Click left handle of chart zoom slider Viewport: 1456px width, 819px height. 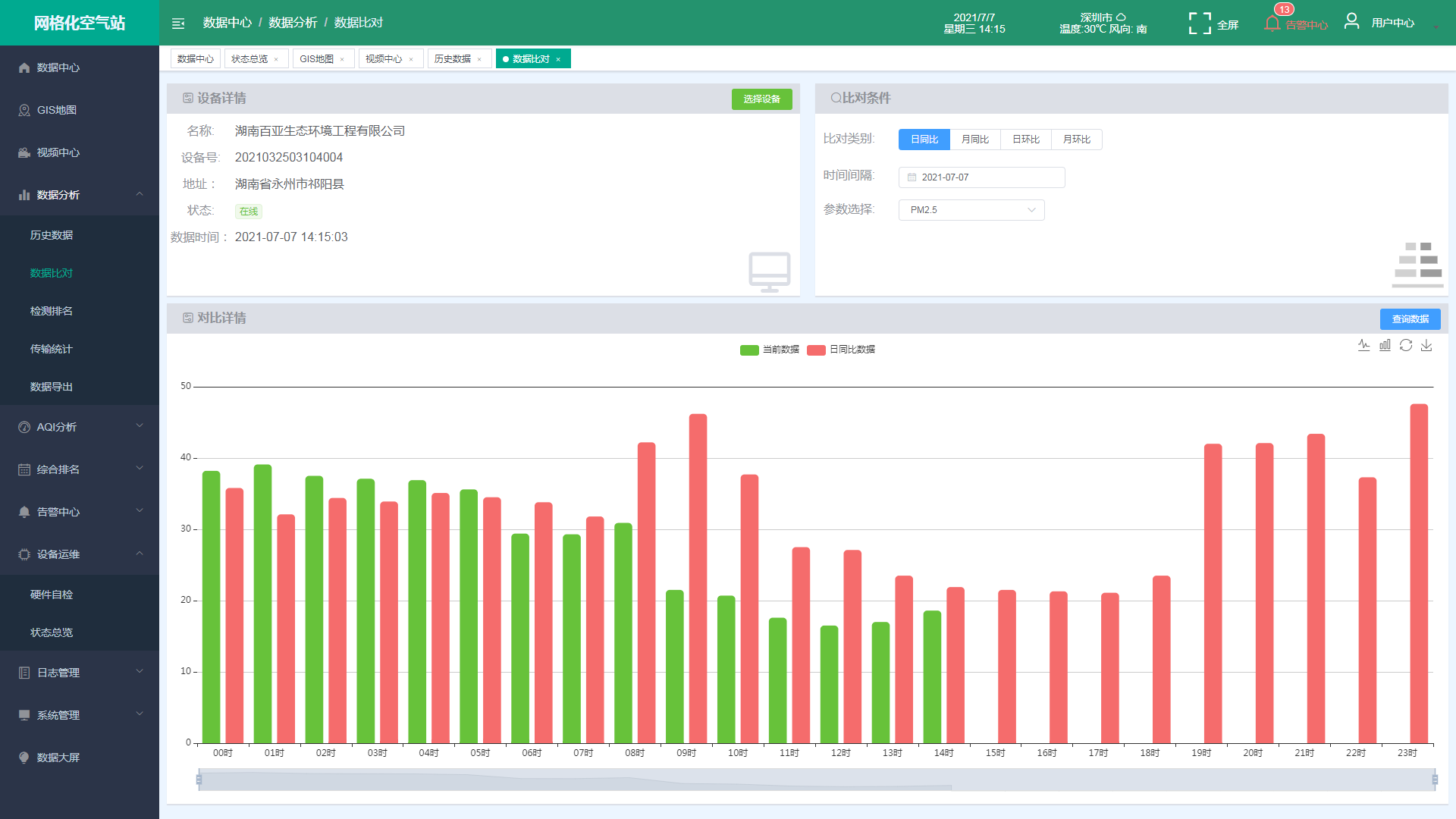(x=199, y=780)
